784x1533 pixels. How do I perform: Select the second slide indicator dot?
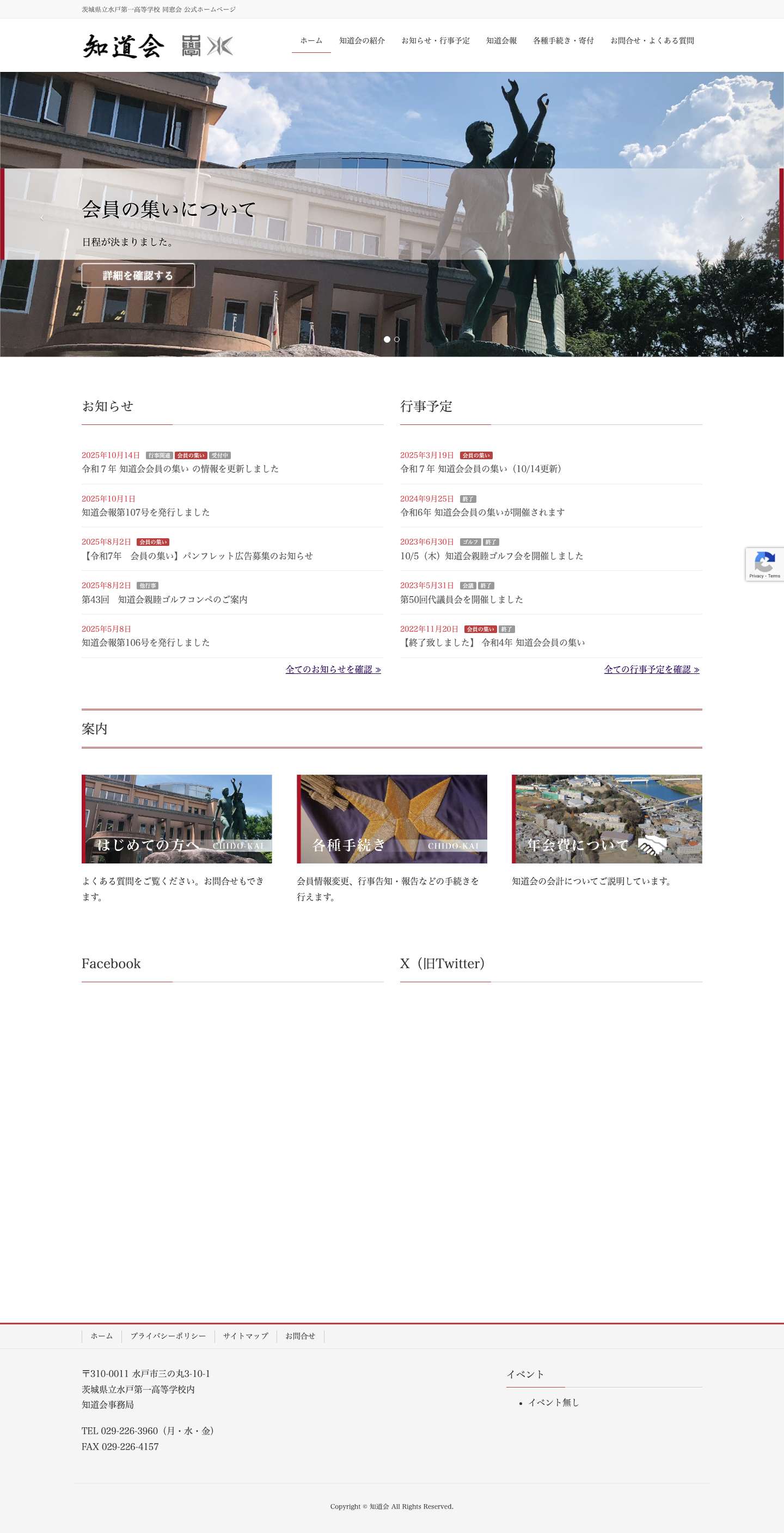397,339
